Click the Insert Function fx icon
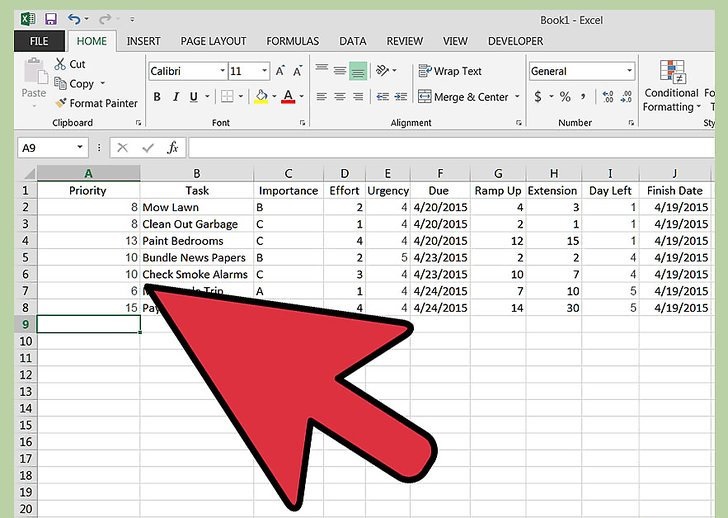Screen dimensions: 728x518 [173, 148]
